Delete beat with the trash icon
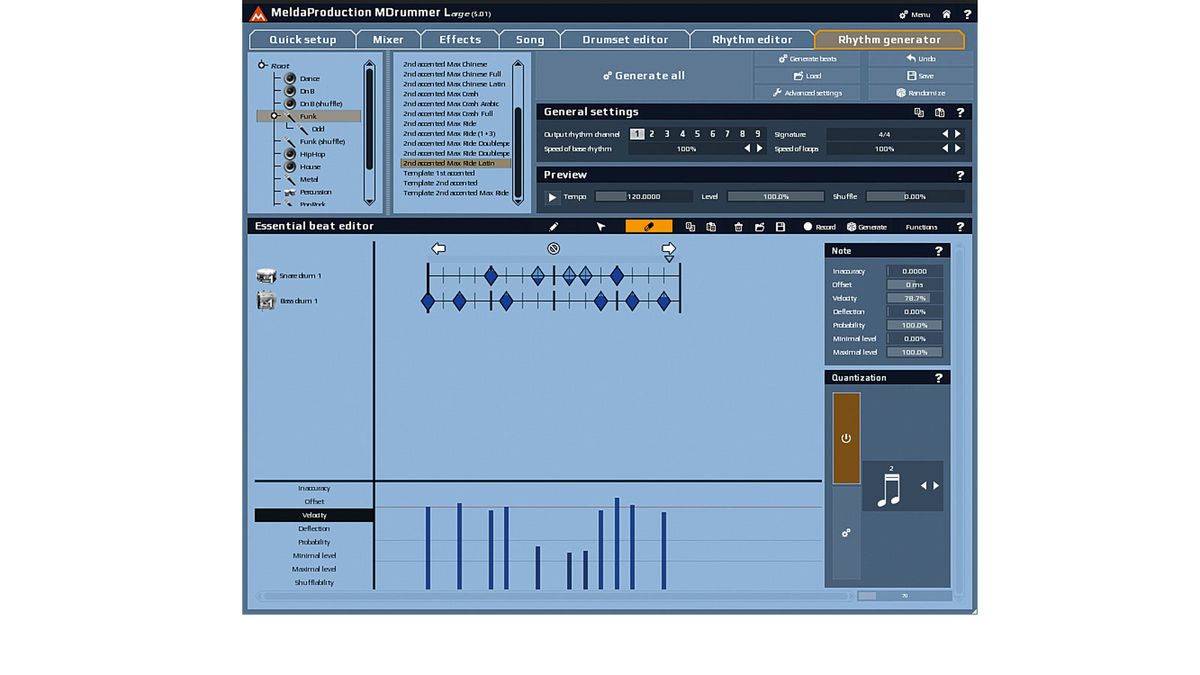This screenshot has height=675, width=1200. click(x=738, y=227)
